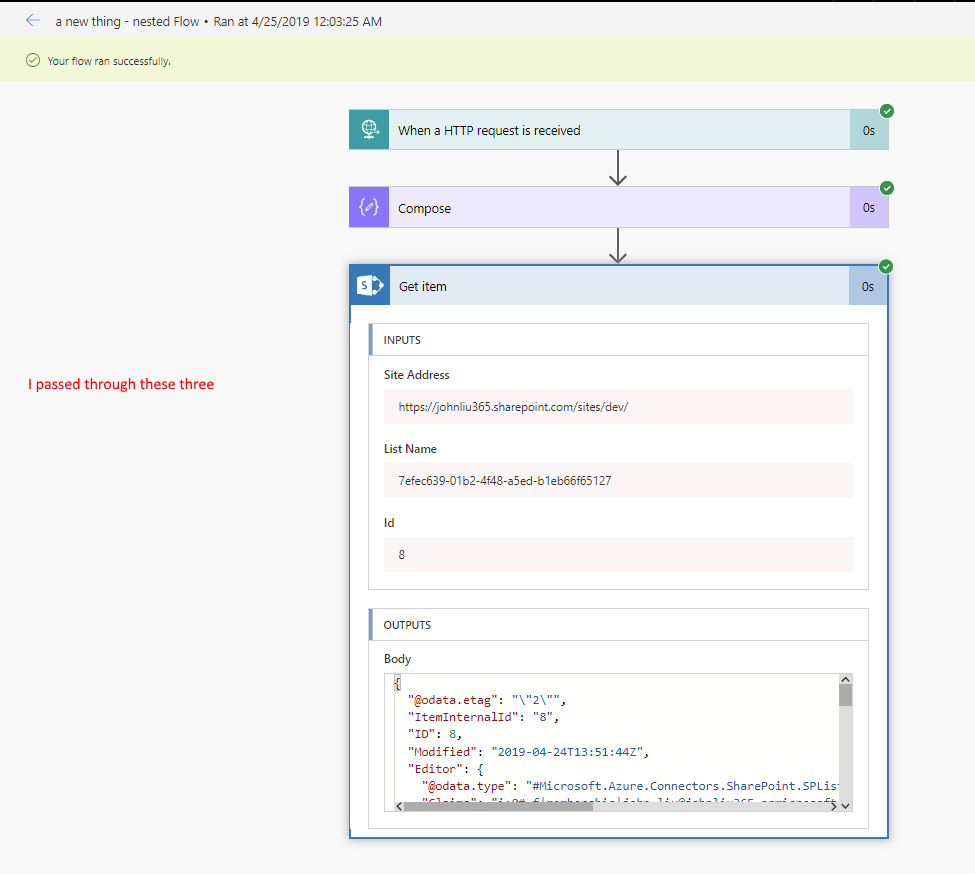Click the Id field showing 8
Viewport: 975px width, 874px height.
(x=618, y=554)
